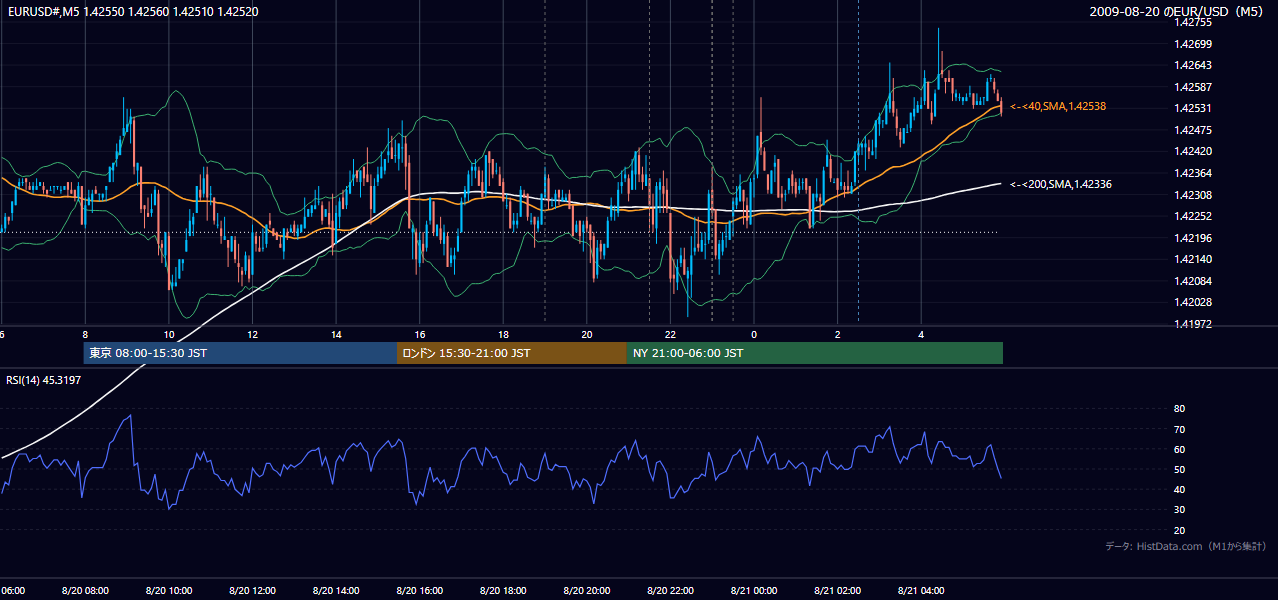This screenshot has width=1278, height=600.
Task: Click the 8/20 22:00 time axis label
Action: coord(670,591)
